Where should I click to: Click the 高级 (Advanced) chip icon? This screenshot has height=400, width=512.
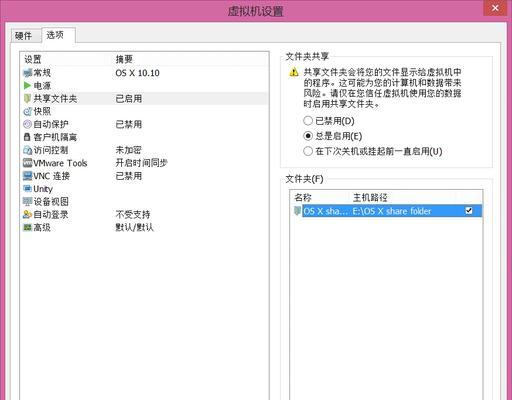[27, 227]
